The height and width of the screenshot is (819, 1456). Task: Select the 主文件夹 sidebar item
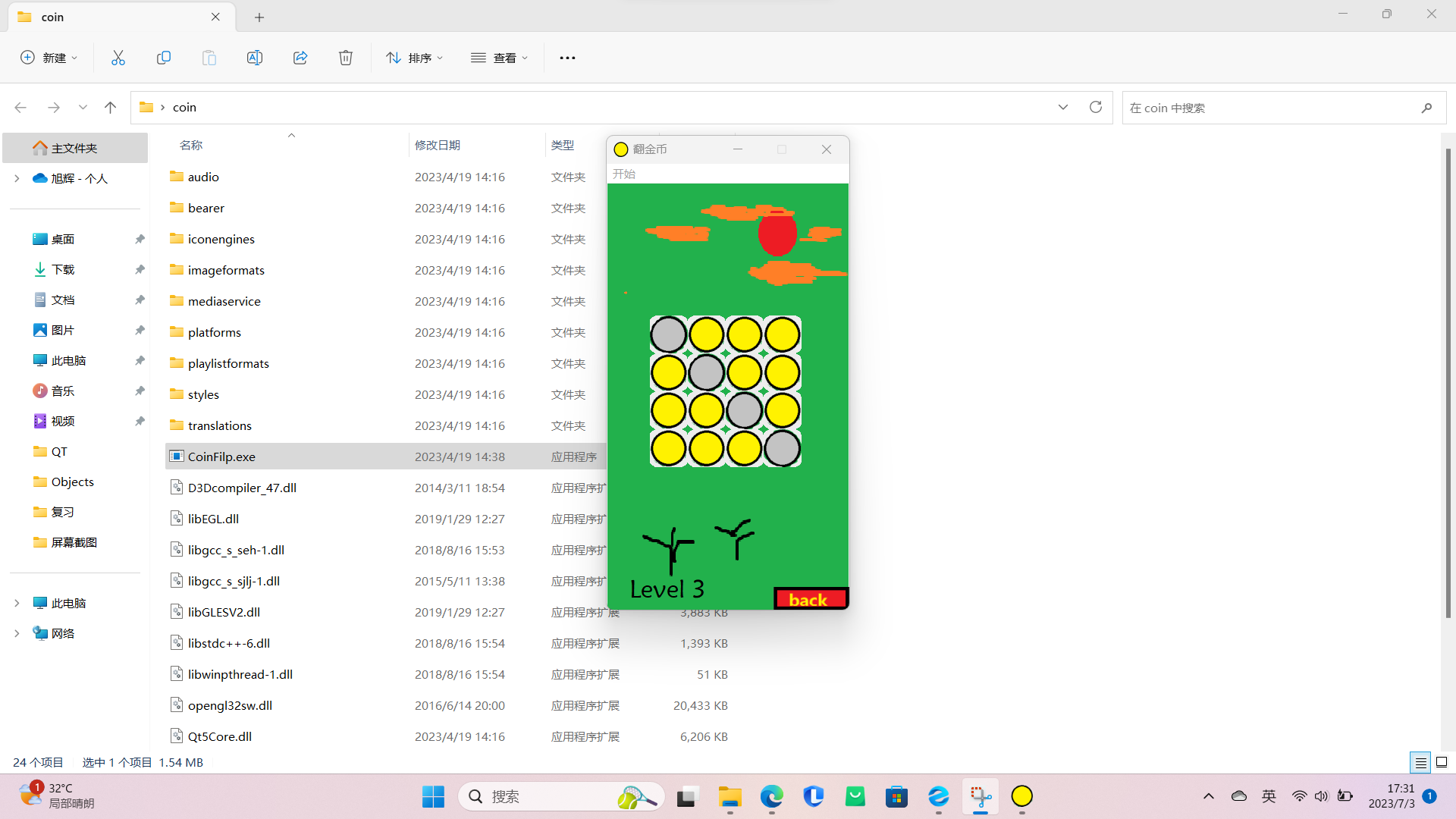click(74, 147)
